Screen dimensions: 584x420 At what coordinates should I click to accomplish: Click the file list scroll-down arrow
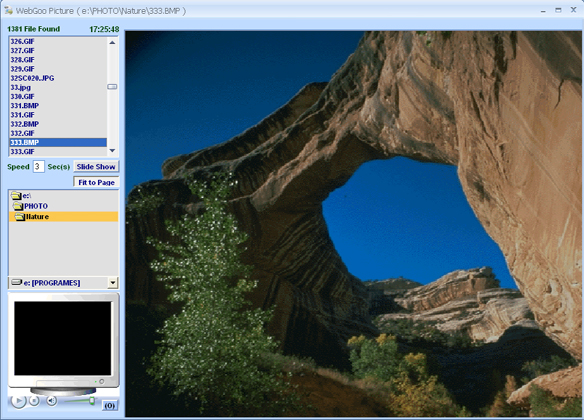coord(112,150)
